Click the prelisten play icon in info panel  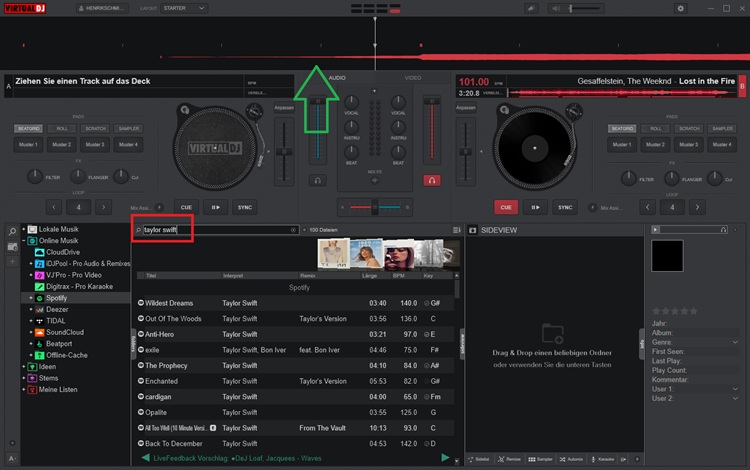(656, 230)
